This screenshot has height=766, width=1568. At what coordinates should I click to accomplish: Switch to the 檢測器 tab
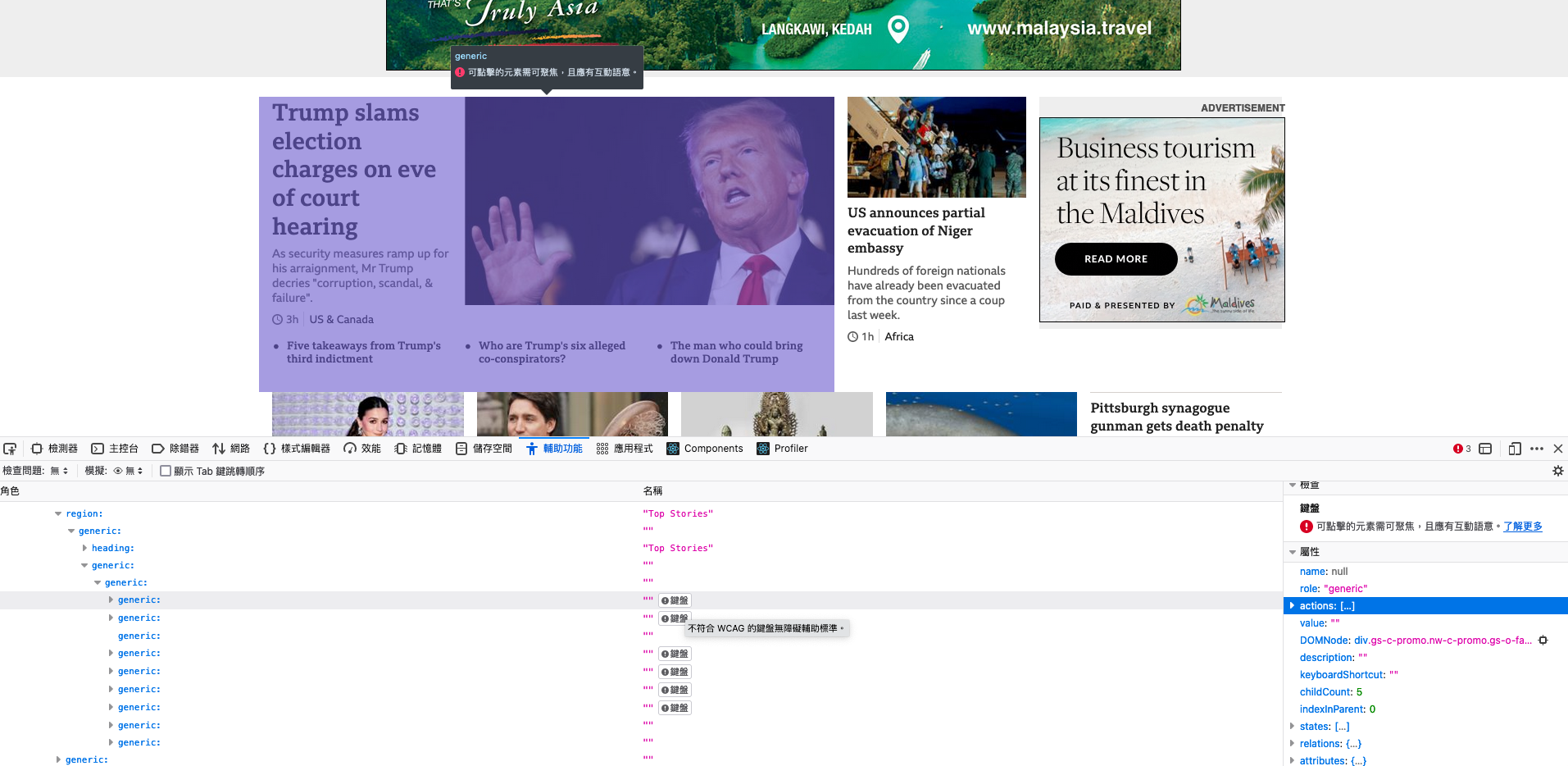[55, 449]
